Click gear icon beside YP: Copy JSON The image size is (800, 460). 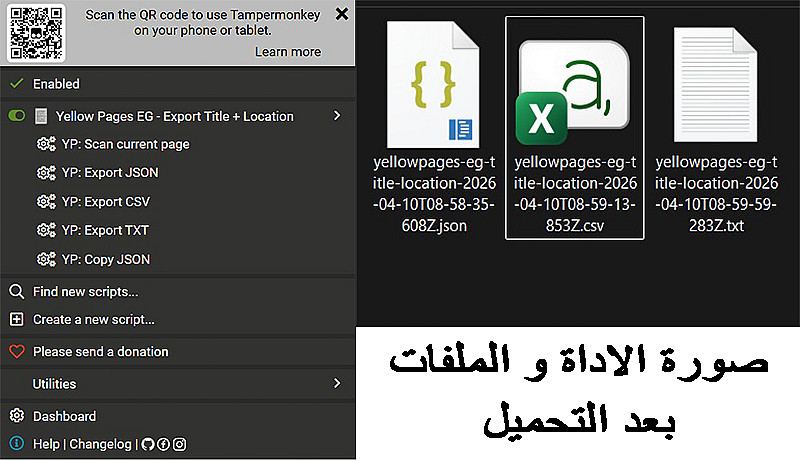(46, 259)
